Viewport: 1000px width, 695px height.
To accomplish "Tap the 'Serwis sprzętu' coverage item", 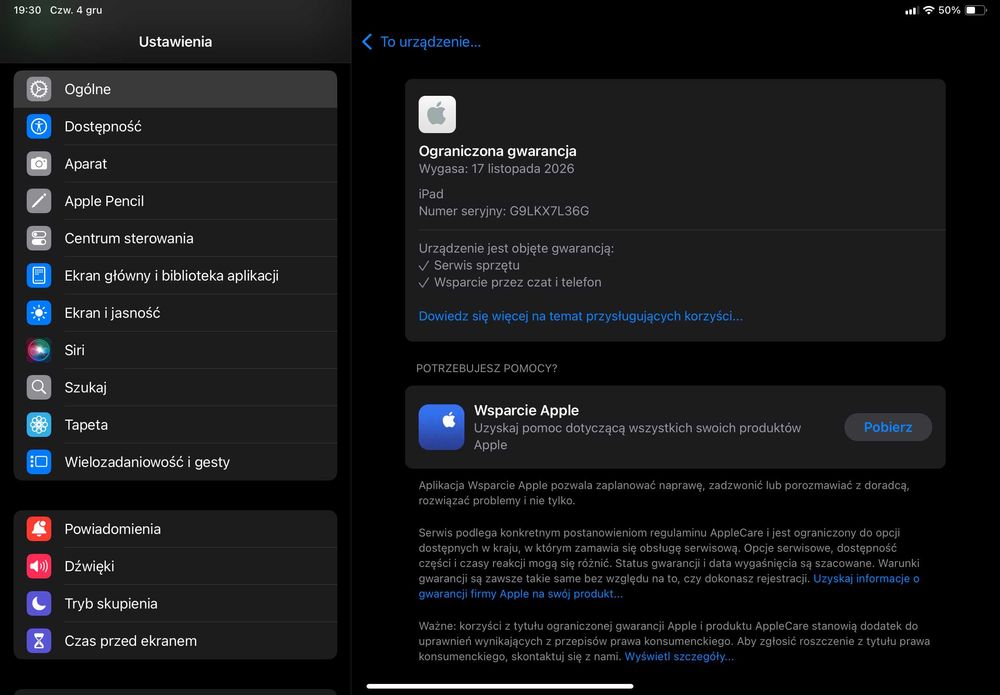I will [476, 265].
